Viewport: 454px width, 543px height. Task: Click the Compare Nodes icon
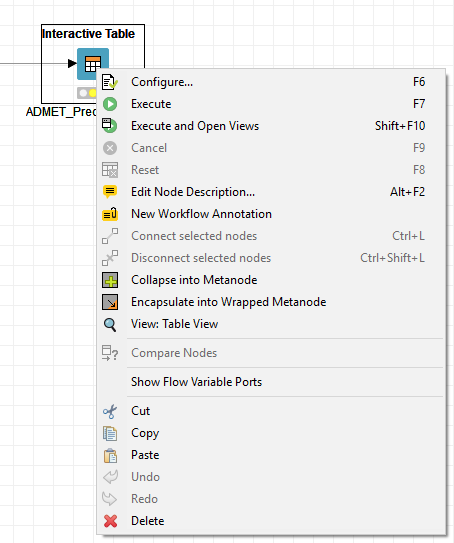pos(110,353)
